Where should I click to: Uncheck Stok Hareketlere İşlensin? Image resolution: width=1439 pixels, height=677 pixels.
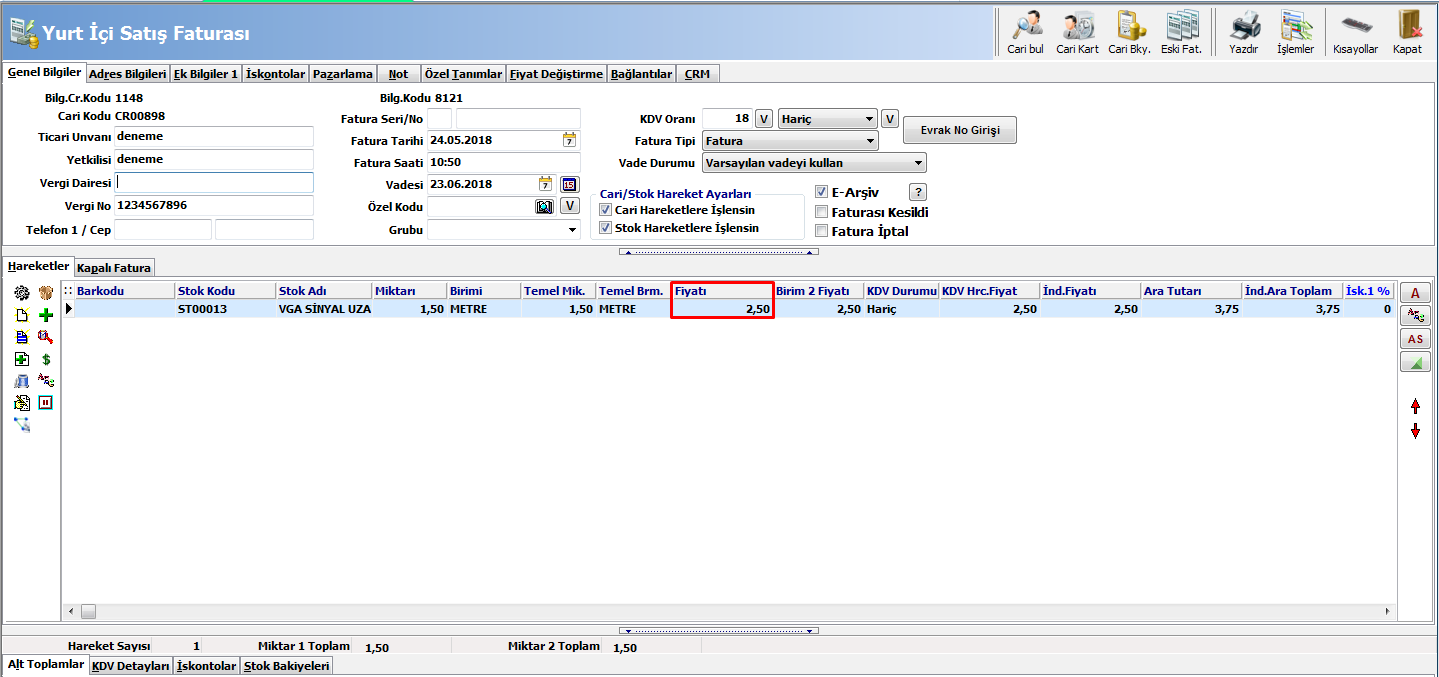coord(605,228)
